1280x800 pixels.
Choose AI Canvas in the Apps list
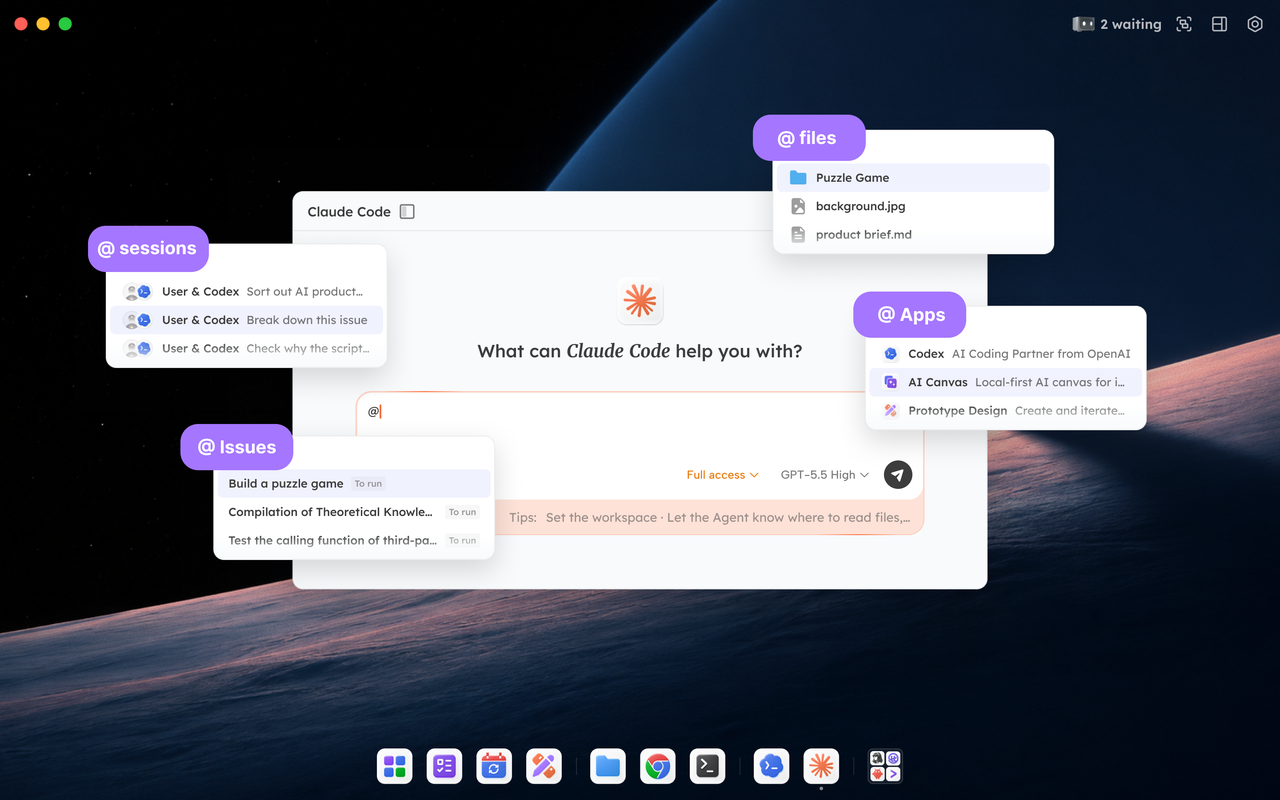point(1005,382)
